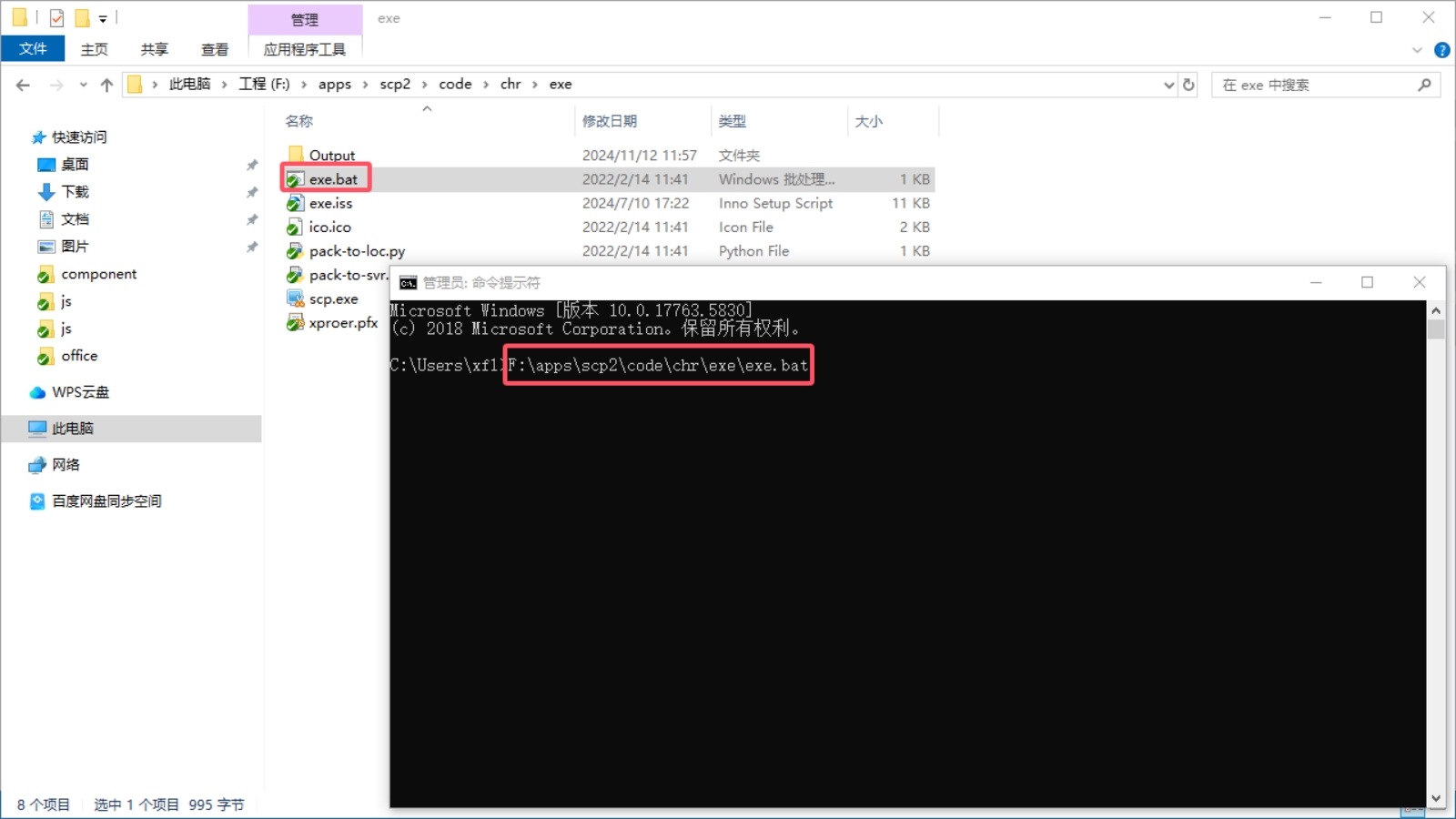This screenshot has height=819, width=1456.
Task: Open the 文件 menu tab
Action: (33, 49)
